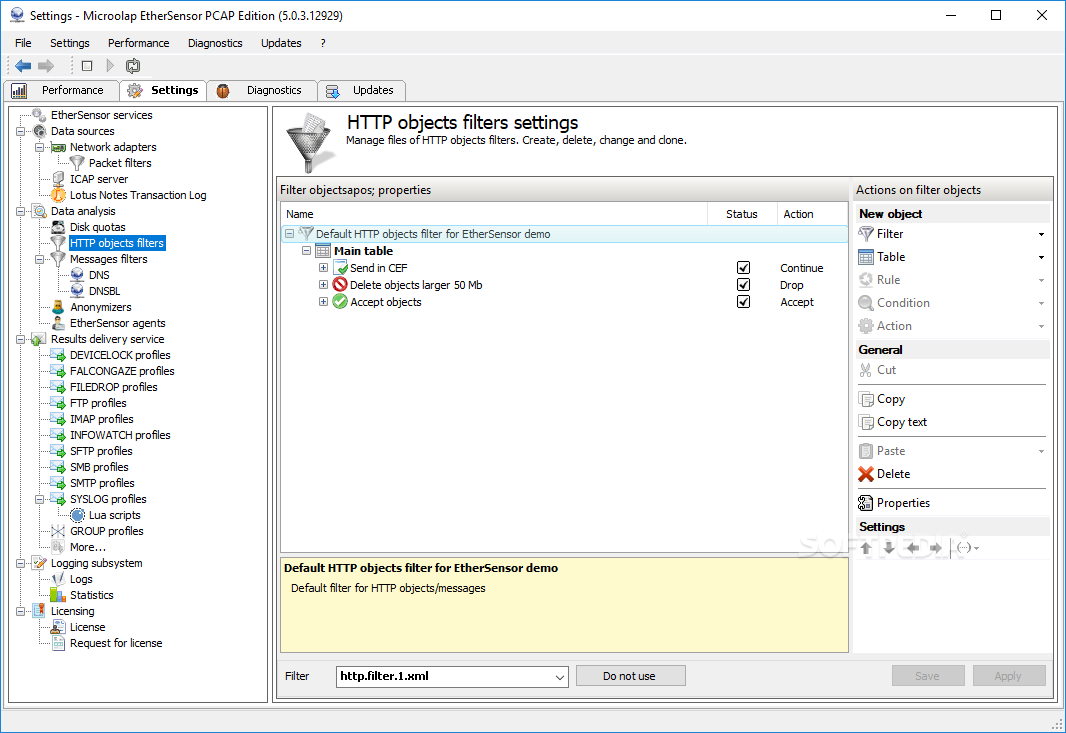Viewport: 1066px width, 733px height.
Task: Open the New object Filter dropdown arrow
Action: click(x=1041, y=235)
